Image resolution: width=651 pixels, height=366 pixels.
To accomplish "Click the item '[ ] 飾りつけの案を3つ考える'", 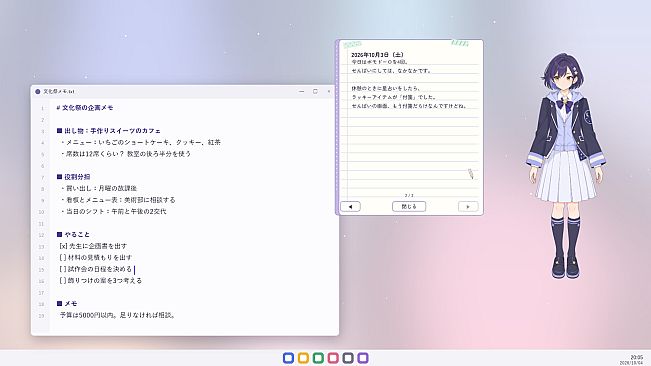I will click(x=100, y=281).
